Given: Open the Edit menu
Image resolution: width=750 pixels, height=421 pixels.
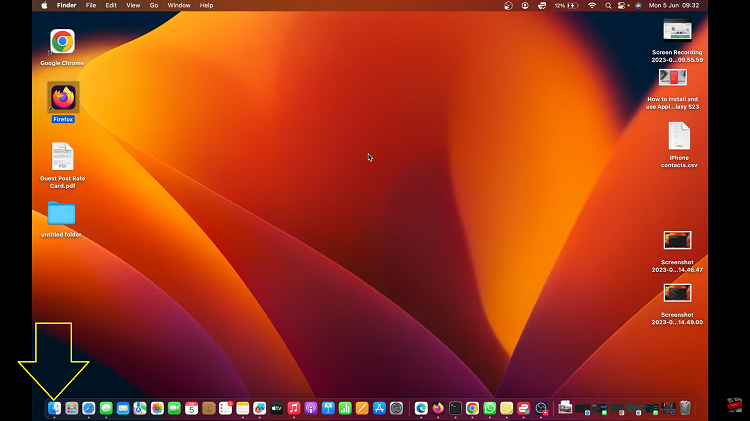Looking at the screenshot, I should [x=111, y=5].
